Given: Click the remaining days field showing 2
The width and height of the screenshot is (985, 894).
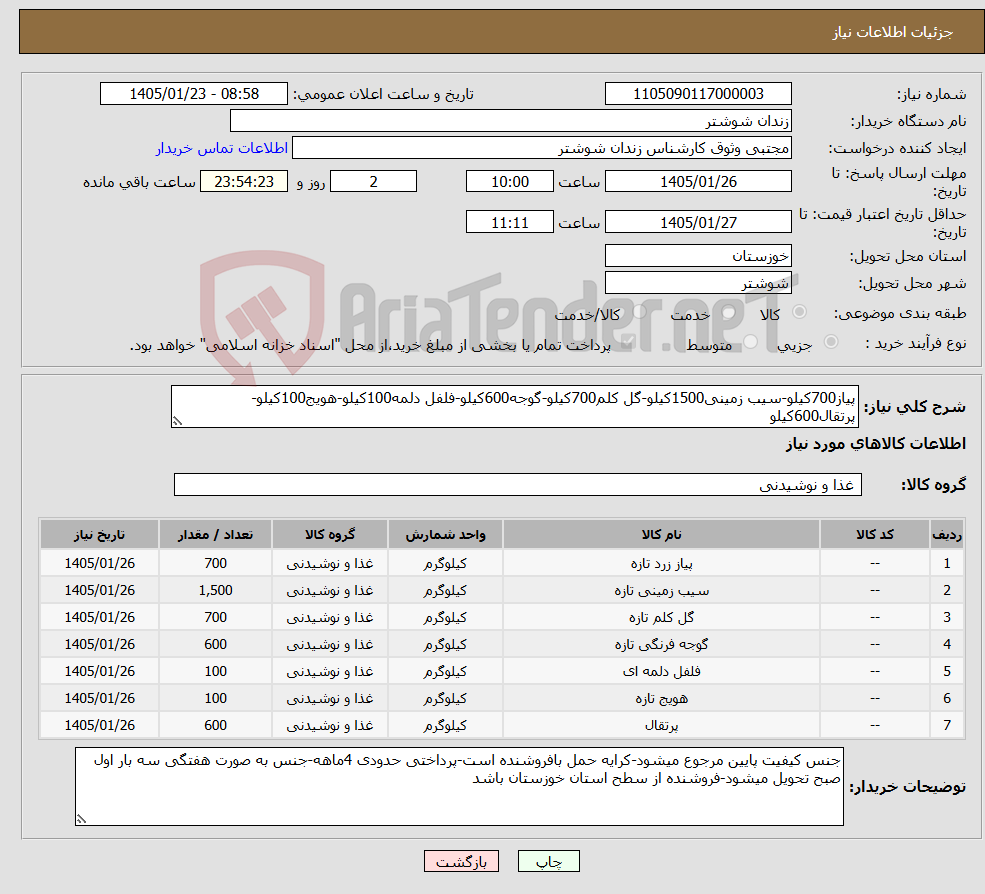Looking at the screenshot, I should (x=373, y=182).
